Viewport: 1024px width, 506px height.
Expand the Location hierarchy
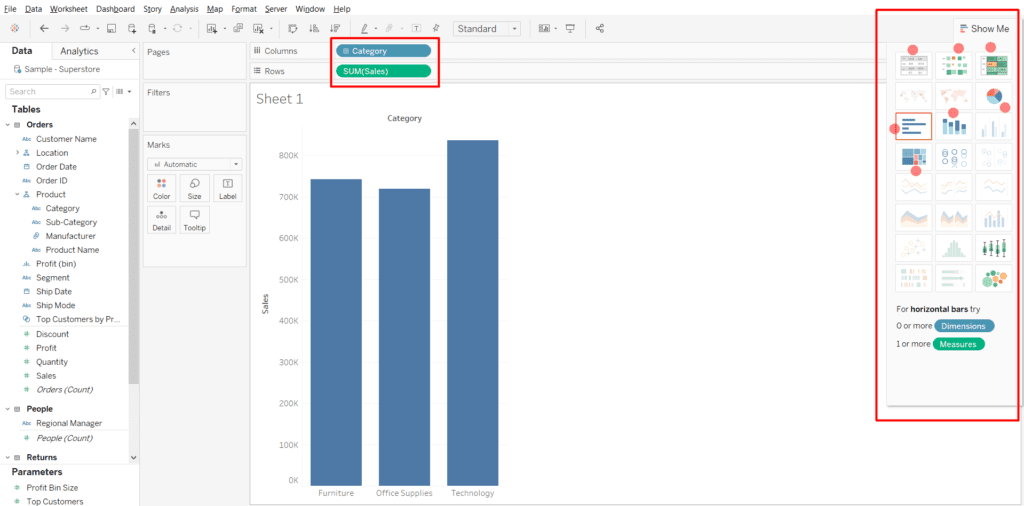click(18, 153)
